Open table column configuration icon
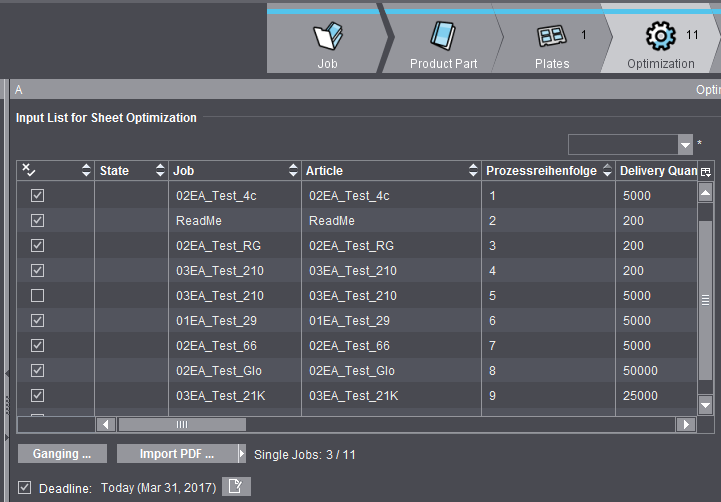 (x=706, y=172)
